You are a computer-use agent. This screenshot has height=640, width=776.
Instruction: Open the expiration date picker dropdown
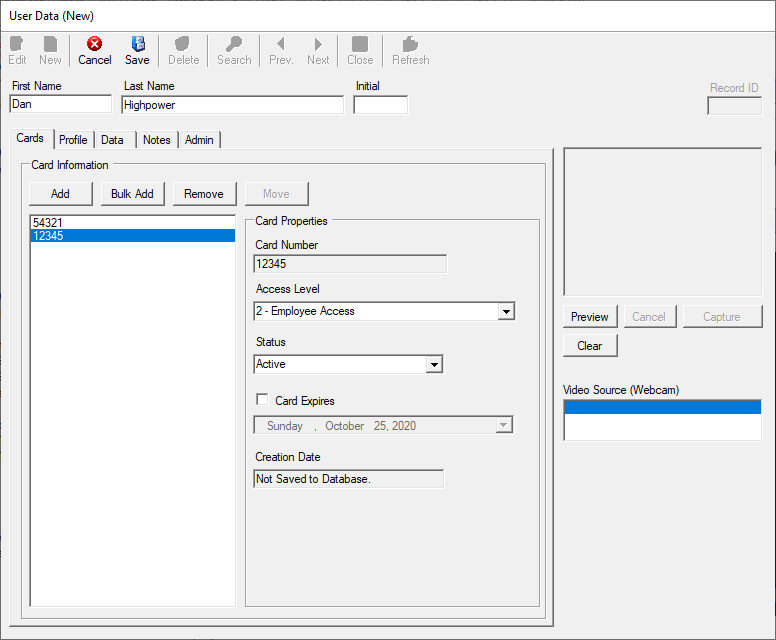(x=504, y=425)
